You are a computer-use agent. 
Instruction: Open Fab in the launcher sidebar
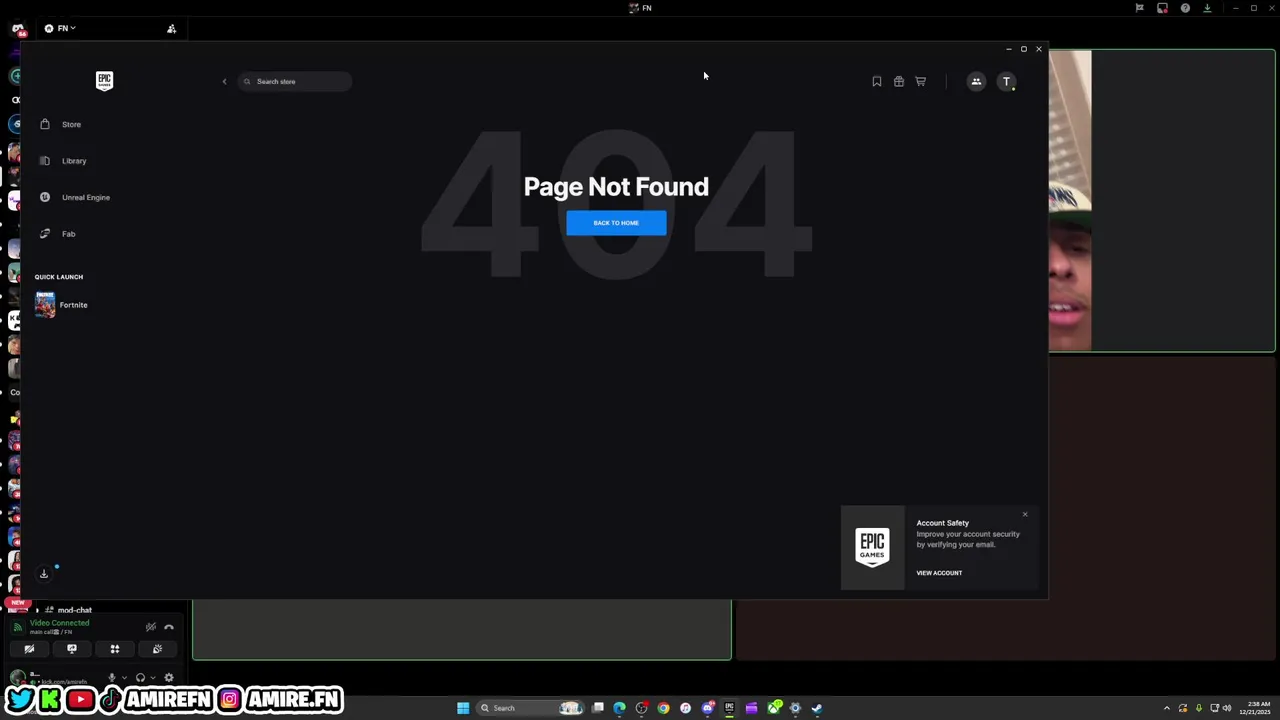68,233
